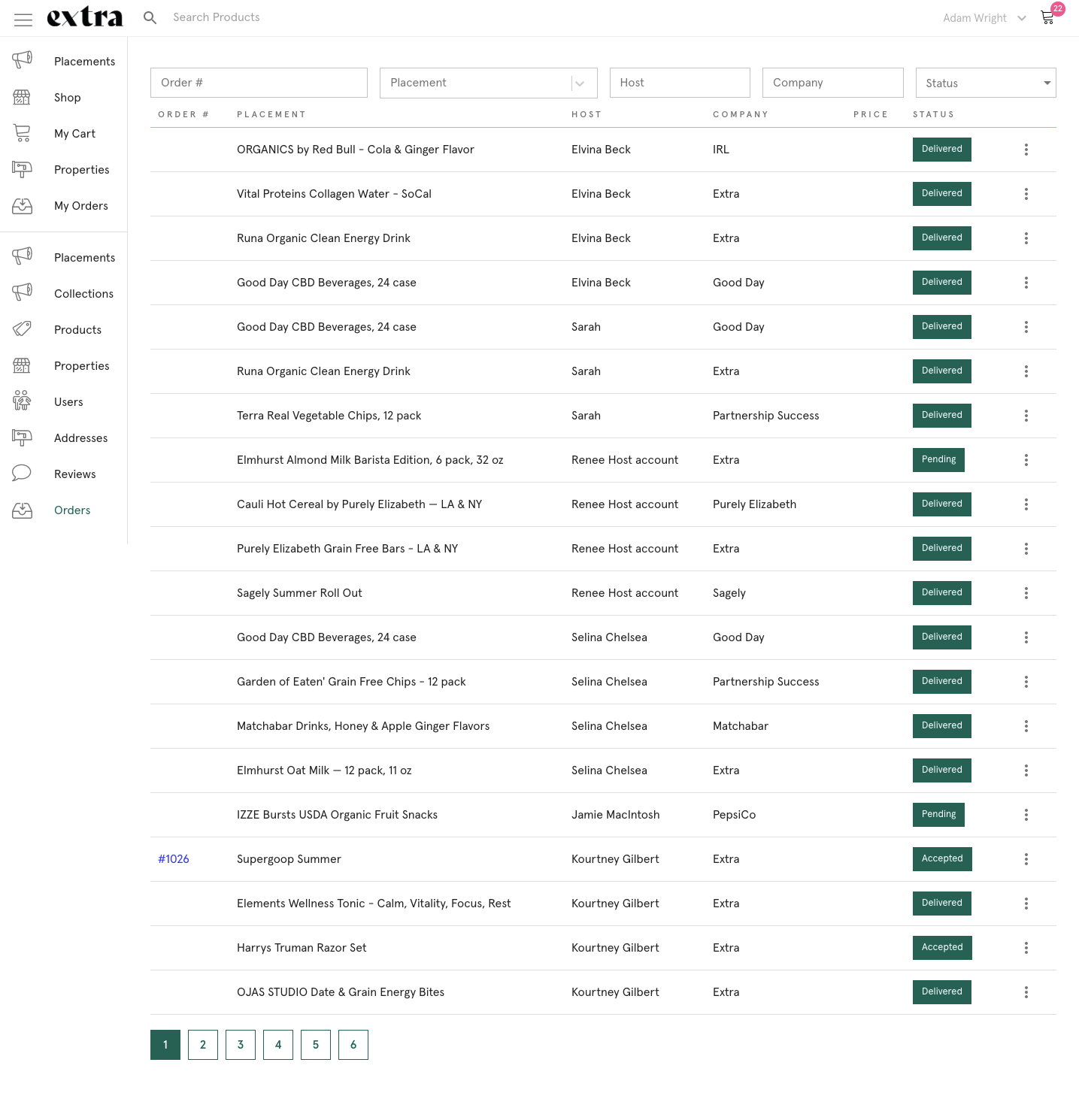Open Users in the sidebar
The width and height of the screenshot is (1079, 1120).
pyautogui.click(x=68, y=402)
